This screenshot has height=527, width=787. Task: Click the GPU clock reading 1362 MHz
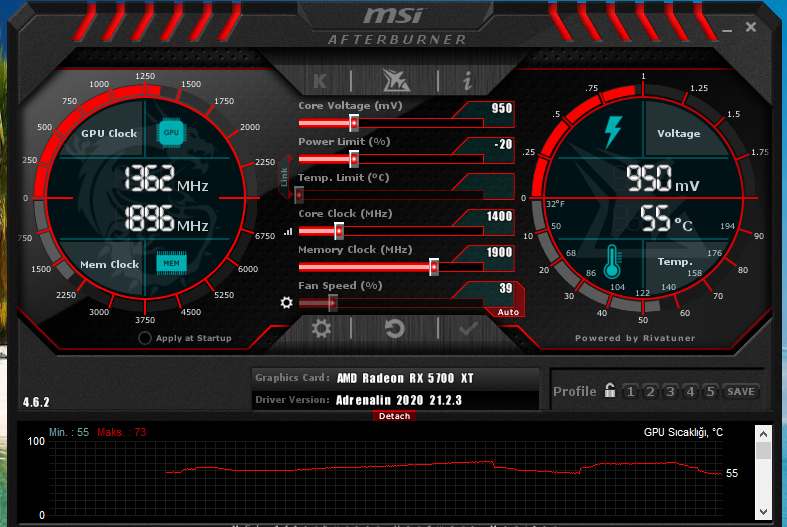coord(166,179)
